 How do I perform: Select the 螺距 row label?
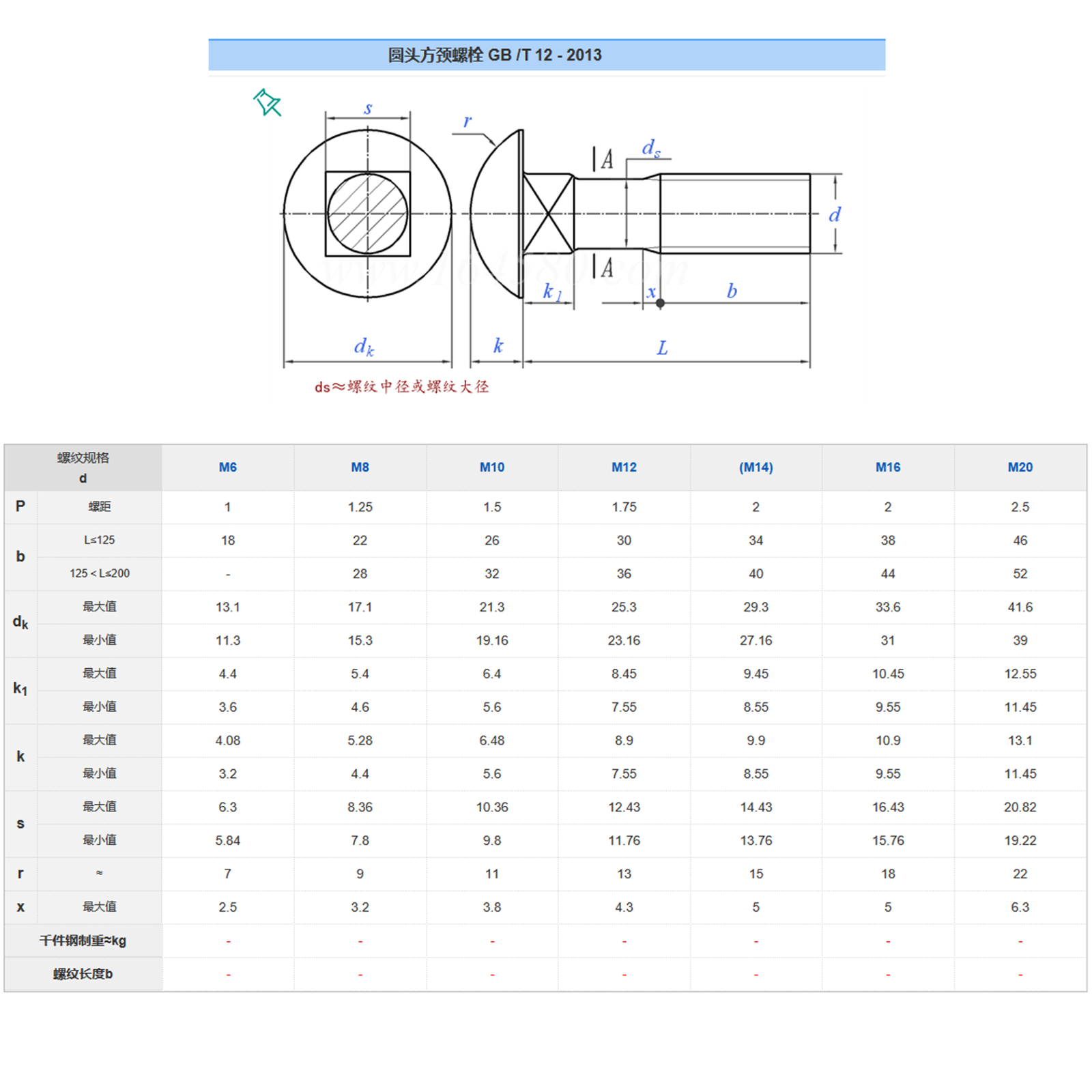[x=100, y=507]
